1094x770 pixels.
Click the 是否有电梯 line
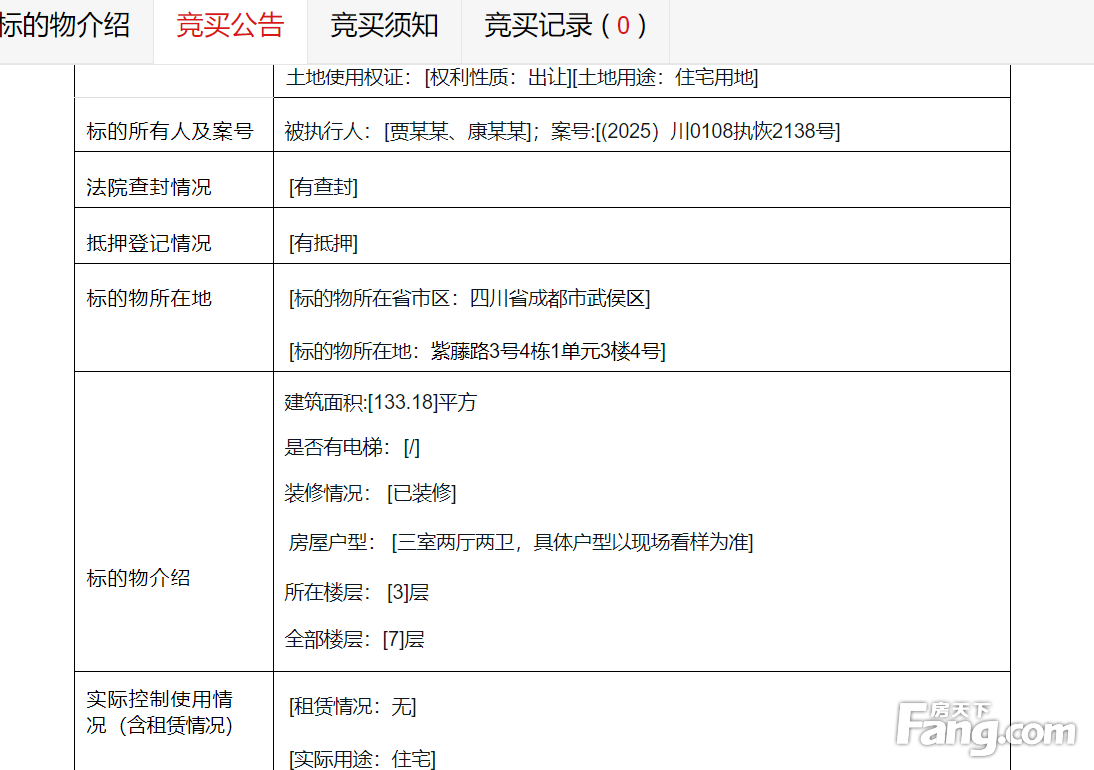(352, 448)
